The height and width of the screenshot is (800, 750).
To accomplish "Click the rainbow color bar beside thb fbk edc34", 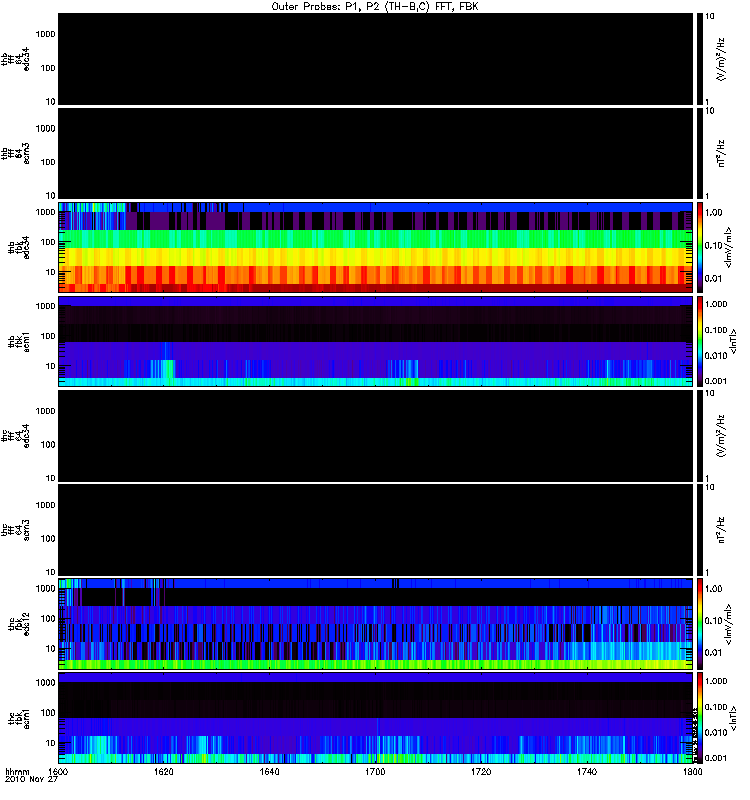I will tap(699, 247).
